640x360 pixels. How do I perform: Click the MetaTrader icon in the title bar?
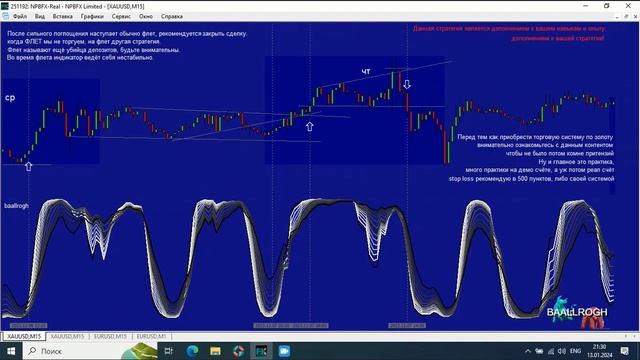tap(5, 6)
